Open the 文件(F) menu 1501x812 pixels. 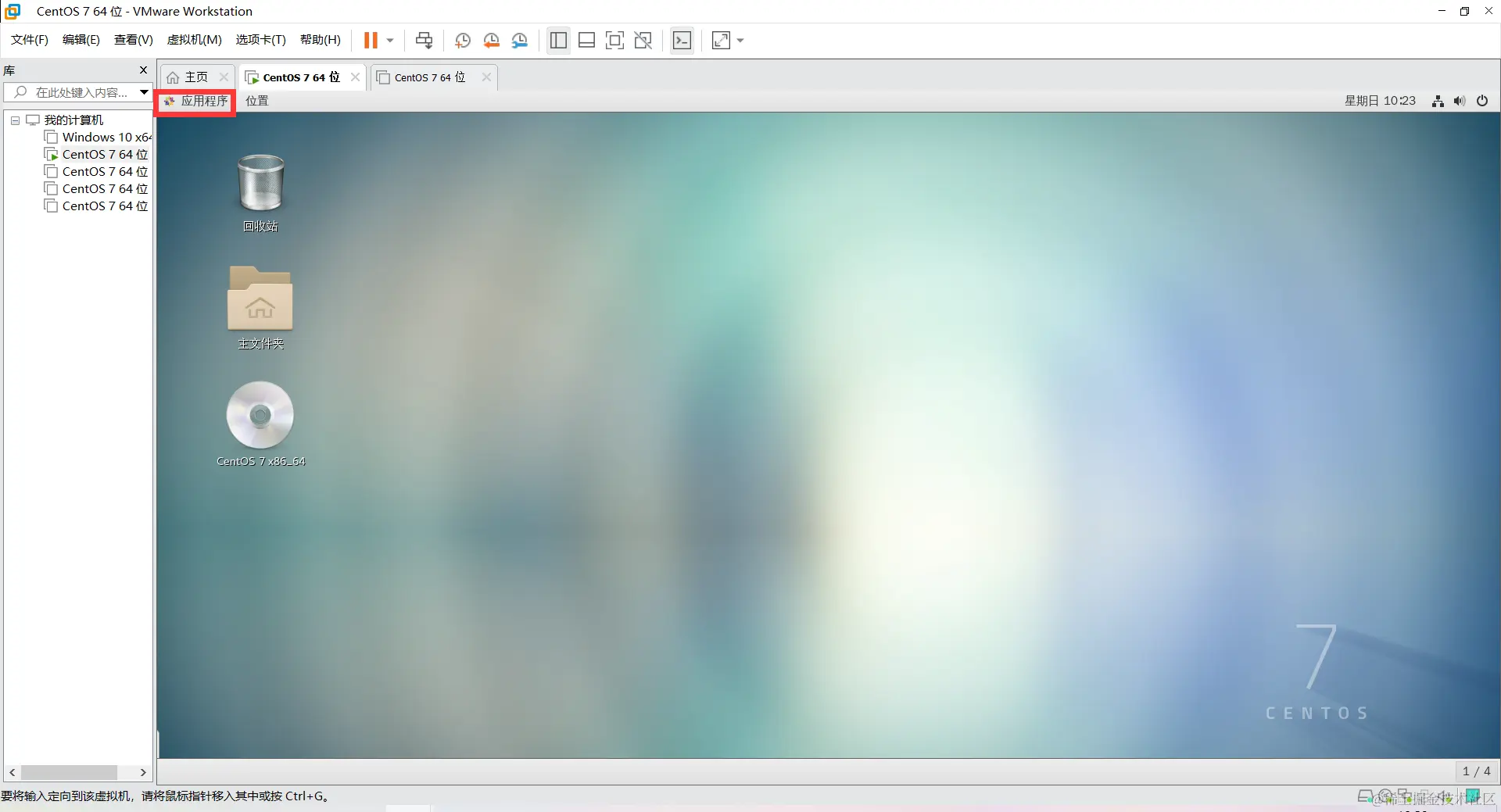pos(30,40)
